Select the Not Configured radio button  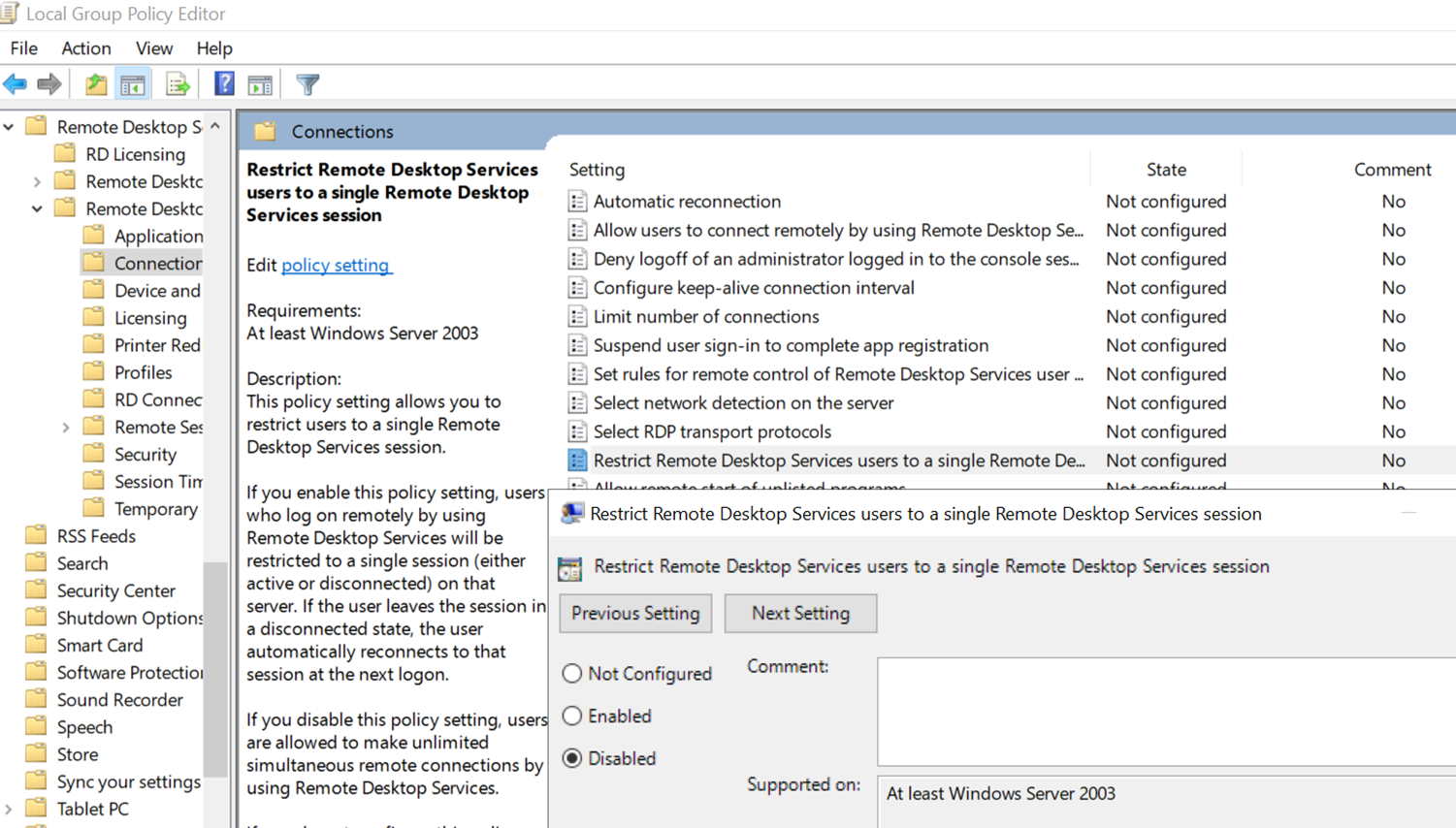572,674
